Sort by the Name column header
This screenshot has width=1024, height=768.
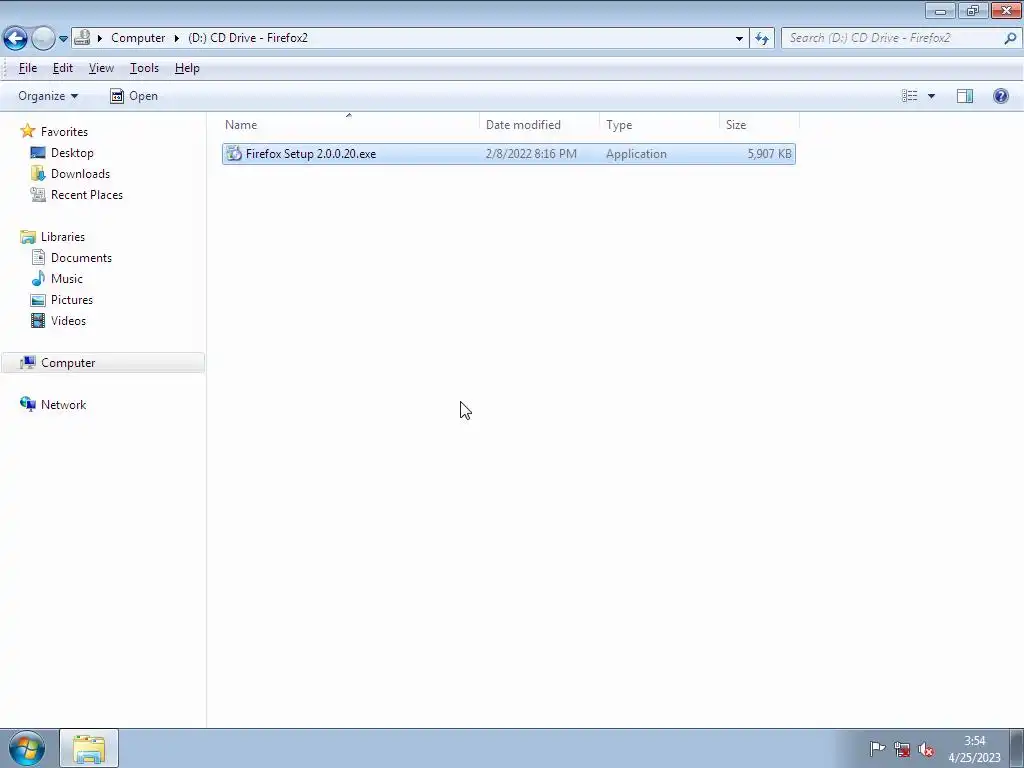(x=349, y=125)
